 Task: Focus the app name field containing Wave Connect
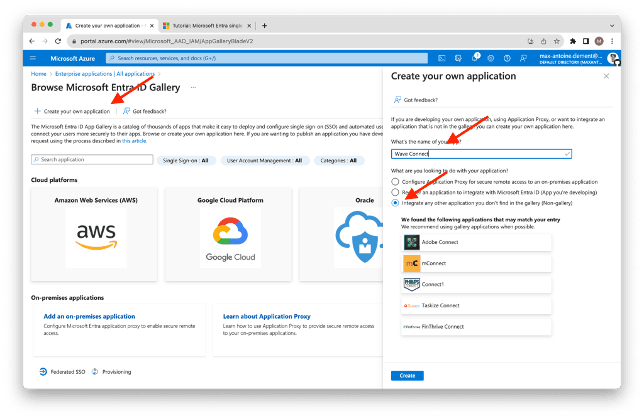point(481,154)
